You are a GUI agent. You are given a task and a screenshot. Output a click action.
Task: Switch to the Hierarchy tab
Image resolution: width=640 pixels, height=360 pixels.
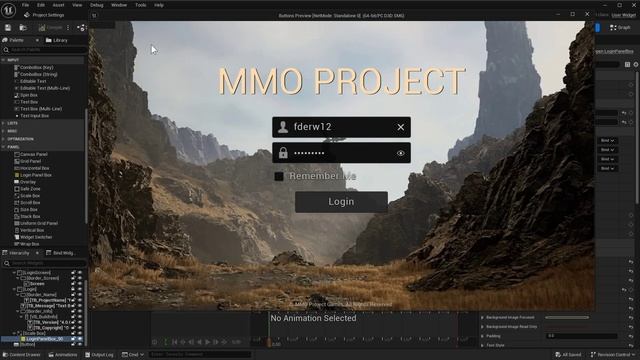16,253
